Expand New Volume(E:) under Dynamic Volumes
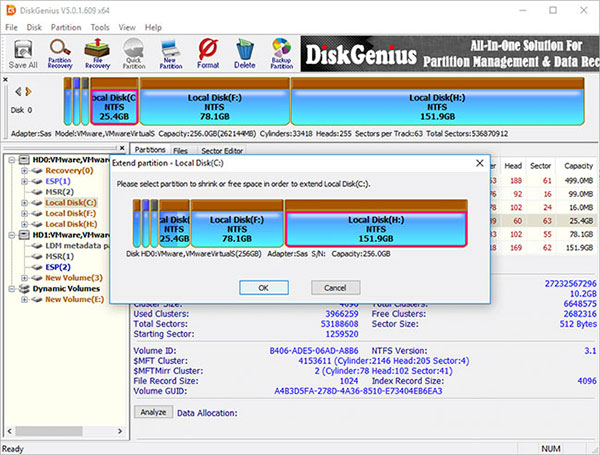Viewport: 600px width, 455px height. pyautogui.click(x=23, y=299)
